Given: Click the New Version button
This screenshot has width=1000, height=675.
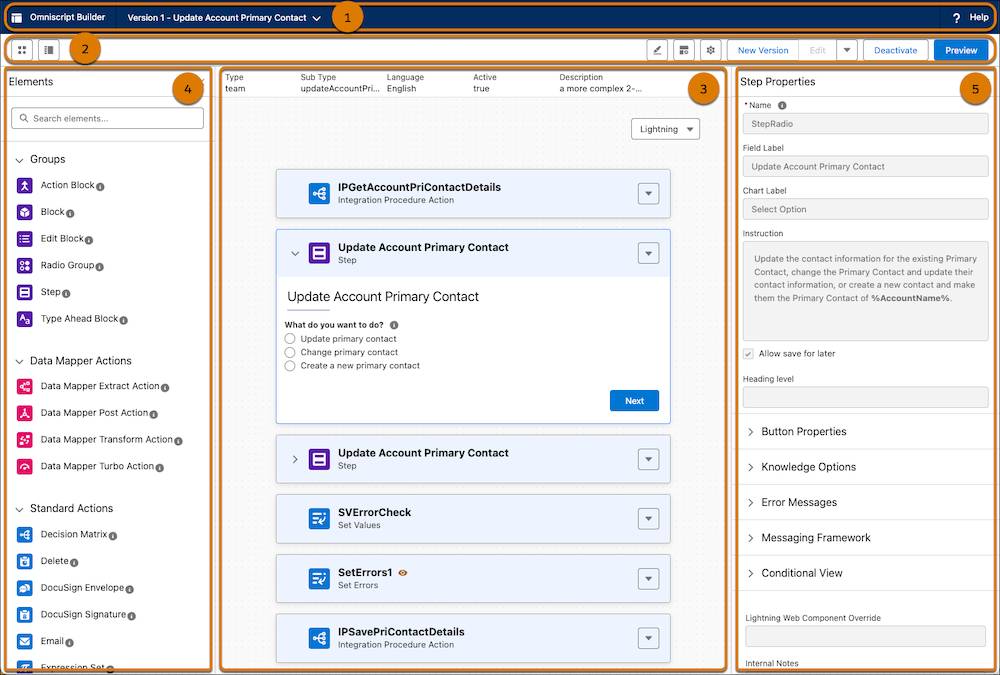Looking at the screenshot, I should [763, 50].
